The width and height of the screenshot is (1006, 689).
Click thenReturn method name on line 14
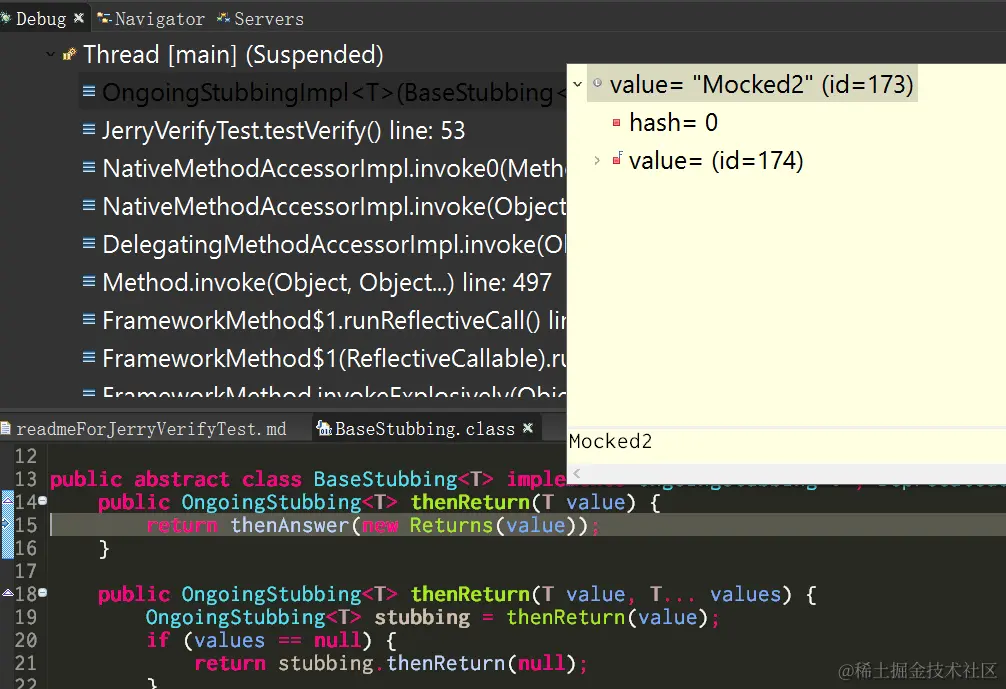470,502
